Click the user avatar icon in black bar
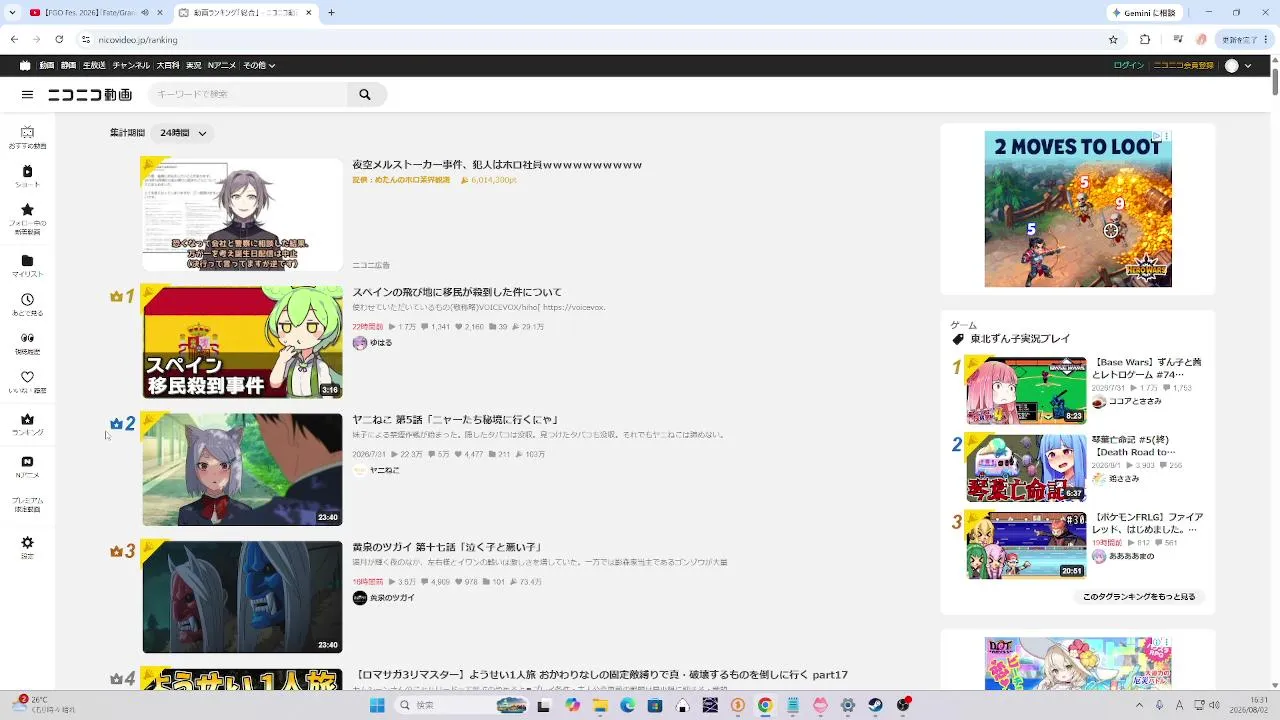 tap(1232, 66)
